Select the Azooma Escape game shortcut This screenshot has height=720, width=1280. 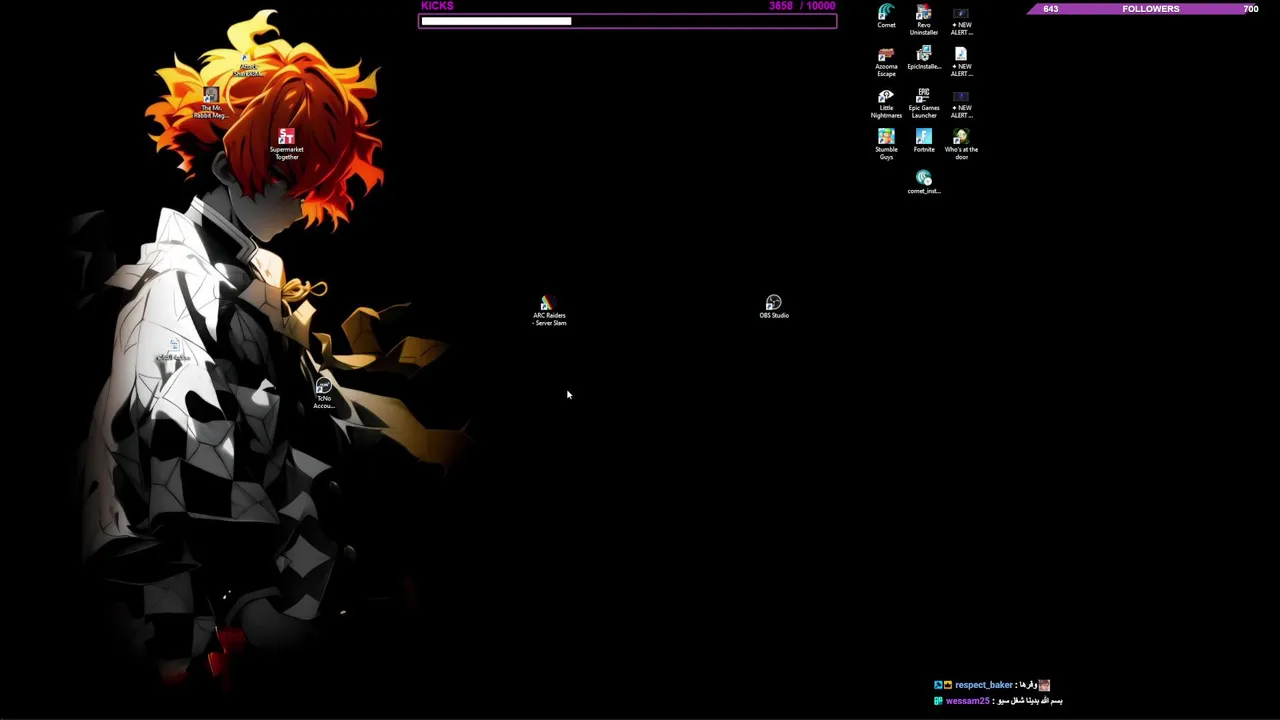[x=886, y=61]
